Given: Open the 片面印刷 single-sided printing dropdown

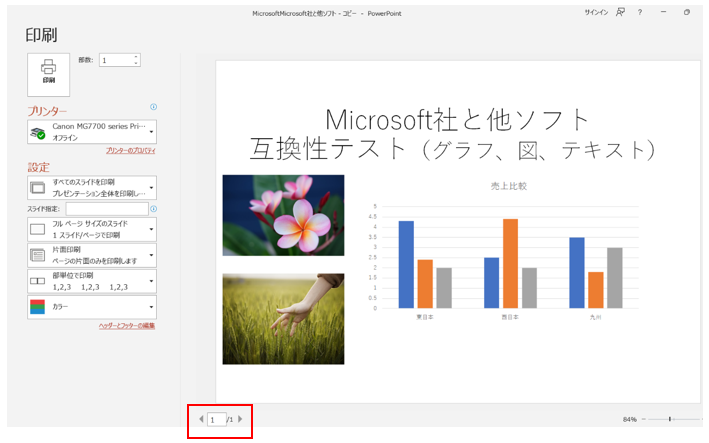Looking at the screenshot, I should tap(91, 255).
